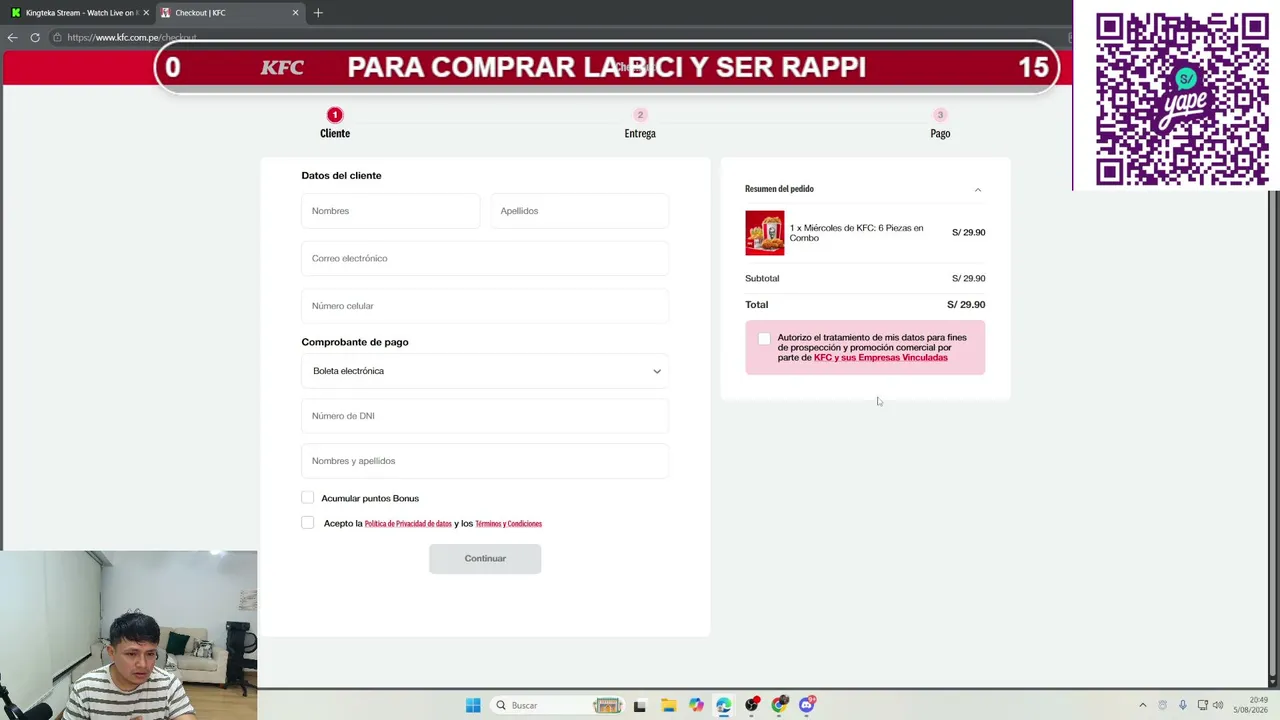This screenshot has width=1280, height=720.
Task: Open the clock and date panel
Action: pos(1252,705)
